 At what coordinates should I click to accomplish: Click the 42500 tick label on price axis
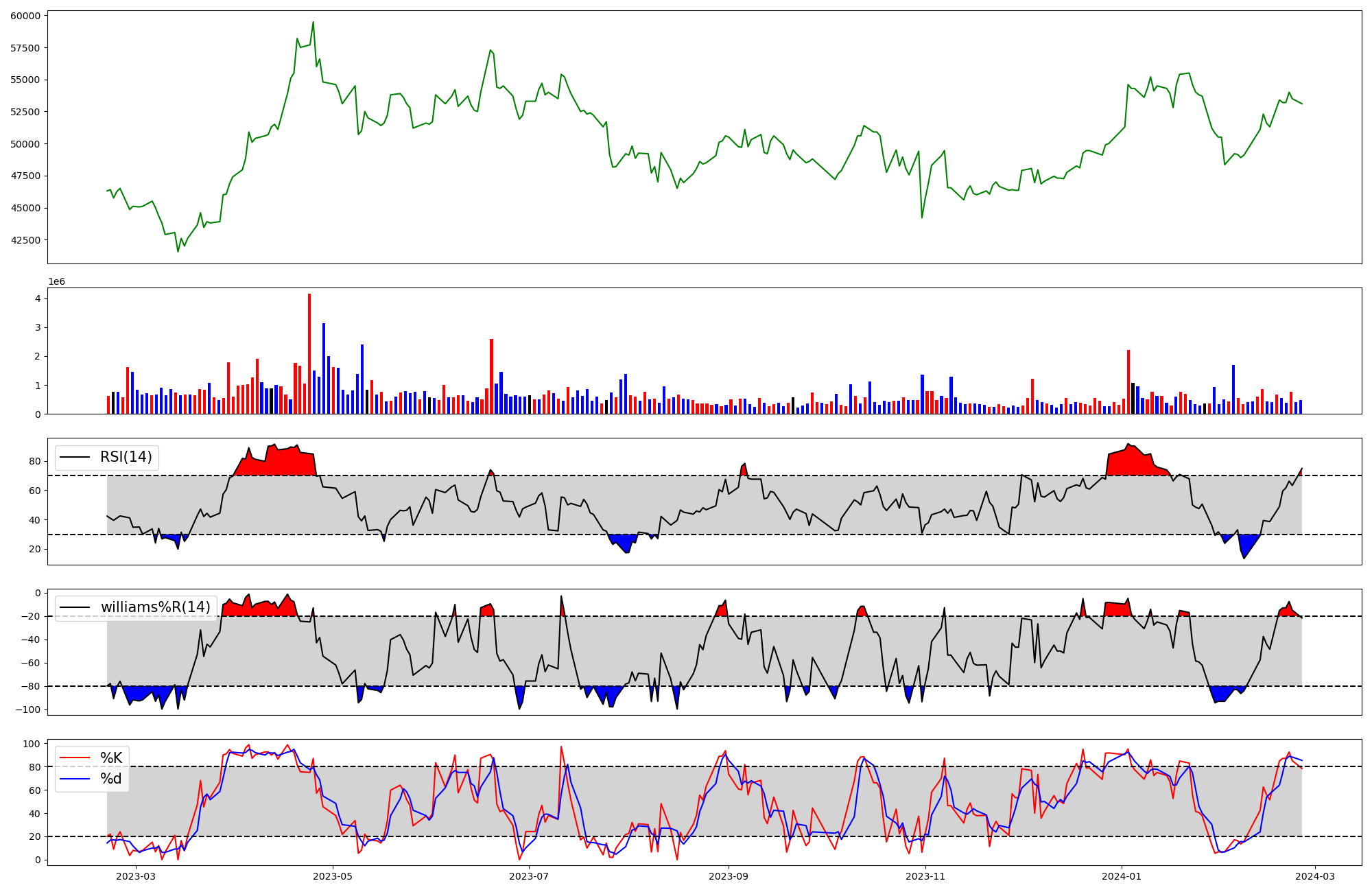click(x=25, y=240)
